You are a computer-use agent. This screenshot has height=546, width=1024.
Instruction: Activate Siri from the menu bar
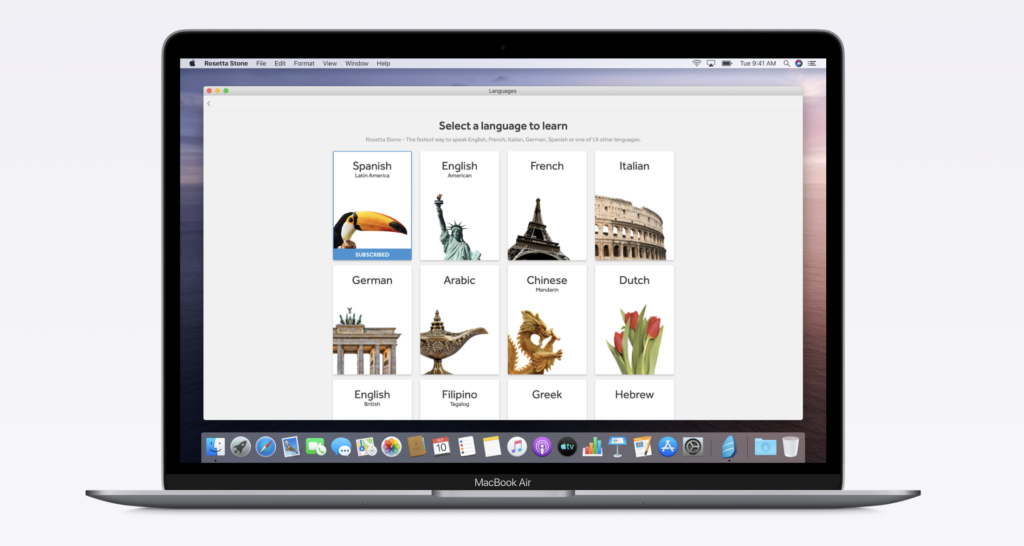(x=799, y=63)
